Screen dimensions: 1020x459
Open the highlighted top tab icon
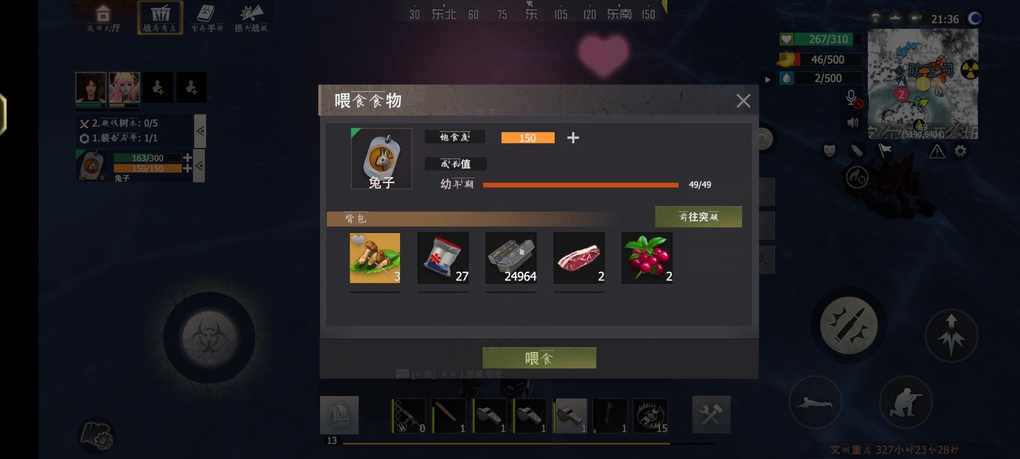160,17
